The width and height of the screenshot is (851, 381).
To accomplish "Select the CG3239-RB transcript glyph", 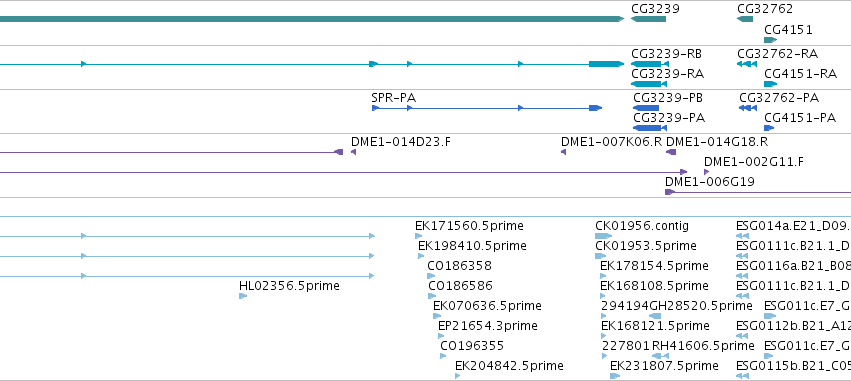I will [x=649, y=64].
